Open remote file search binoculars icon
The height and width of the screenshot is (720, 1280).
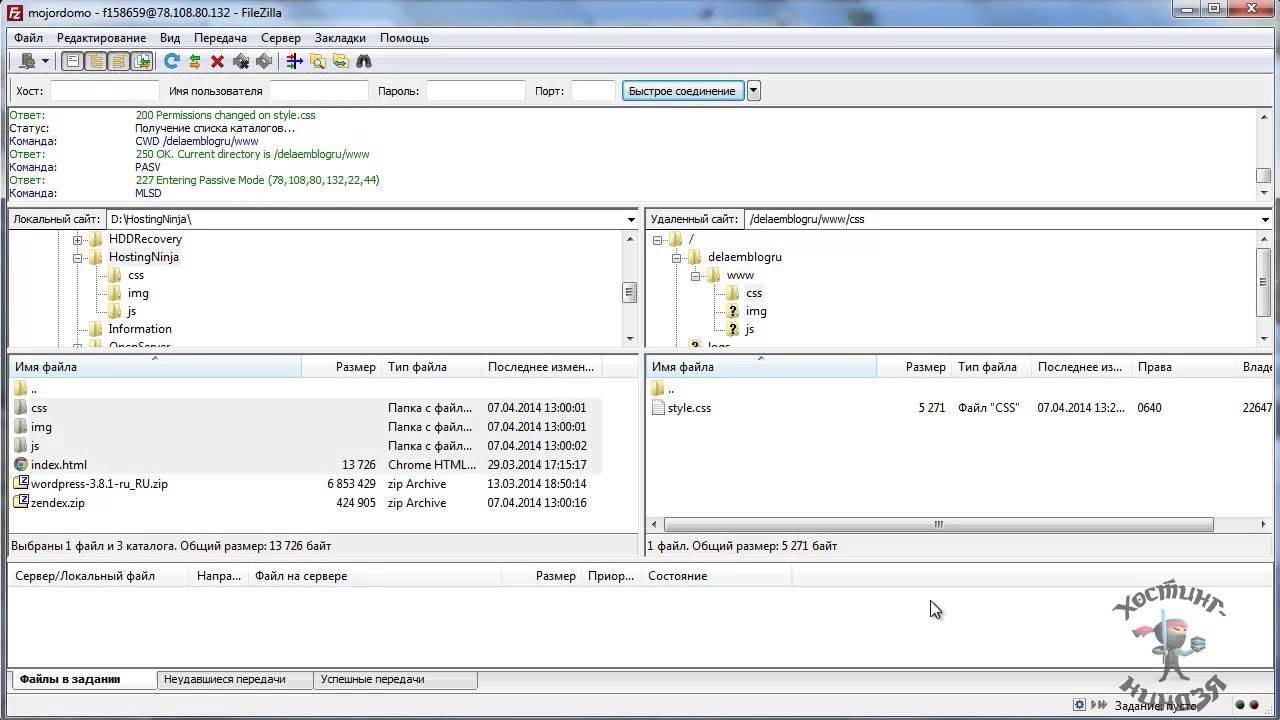coord(364,61)
